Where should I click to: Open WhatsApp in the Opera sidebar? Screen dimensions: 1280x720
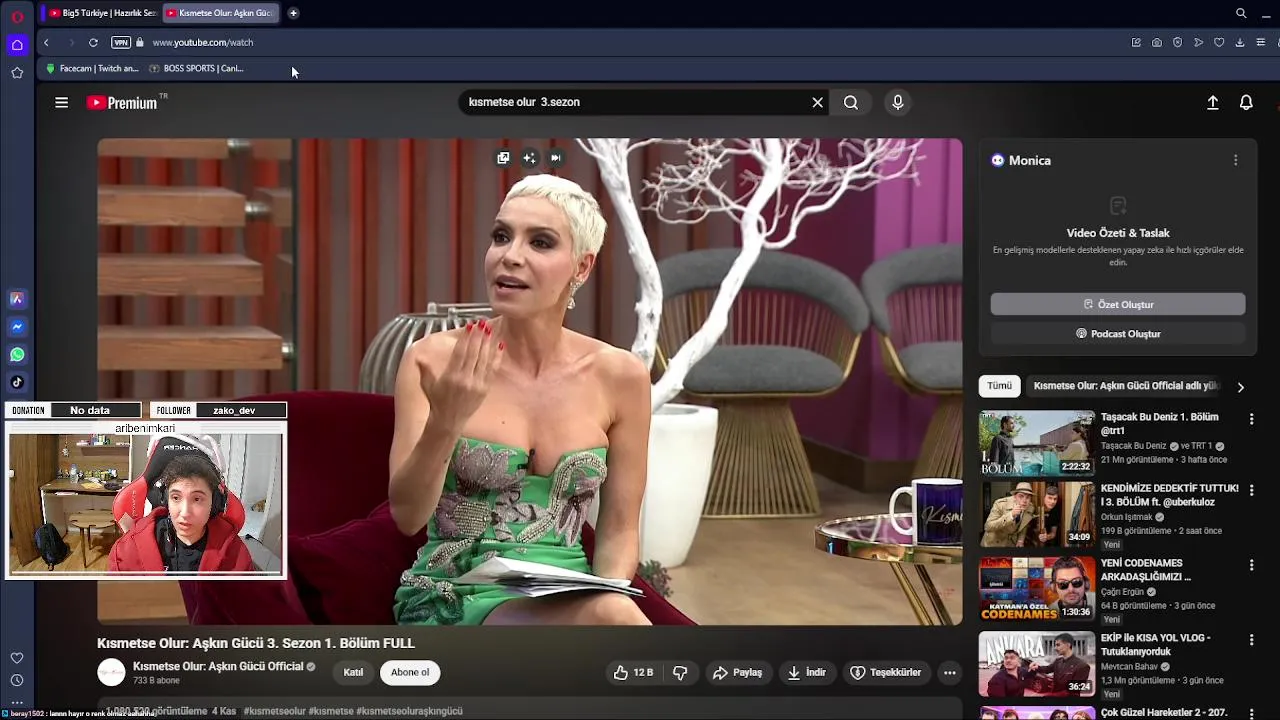[x=17, y=354]
